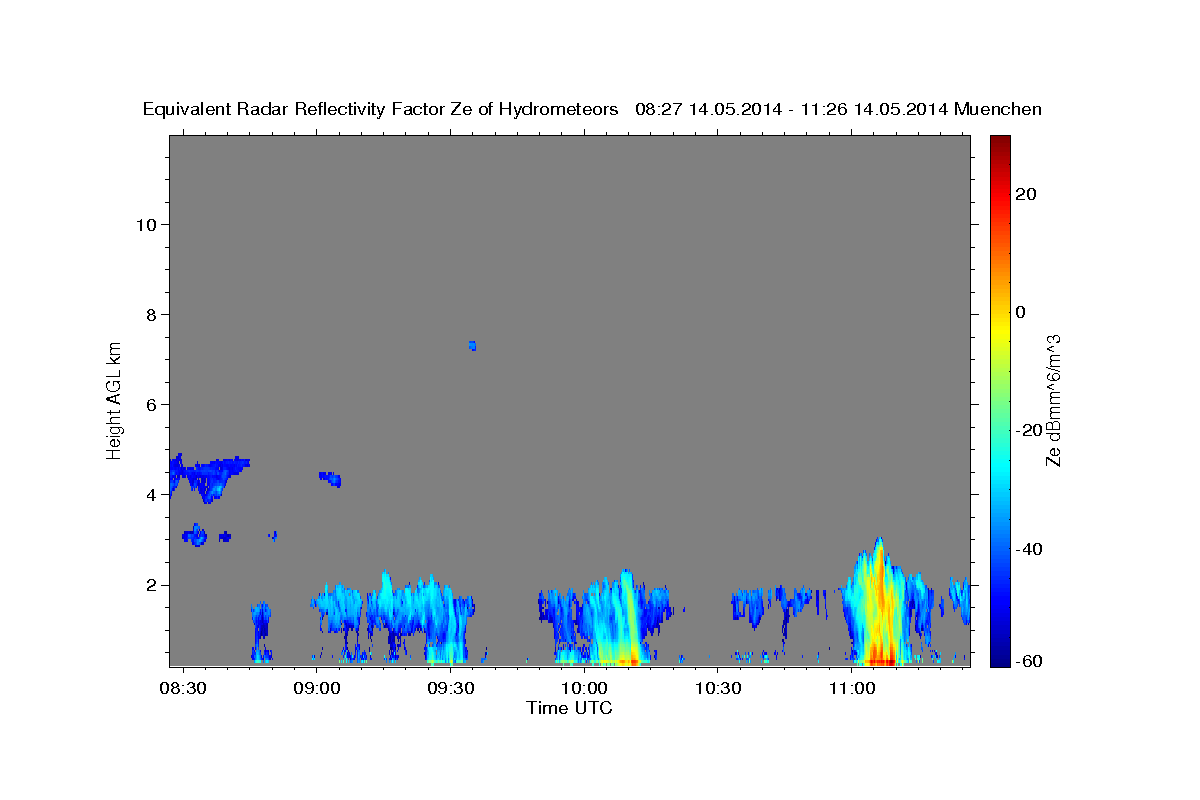Click the colorbar value 0

pos(1021,312)
